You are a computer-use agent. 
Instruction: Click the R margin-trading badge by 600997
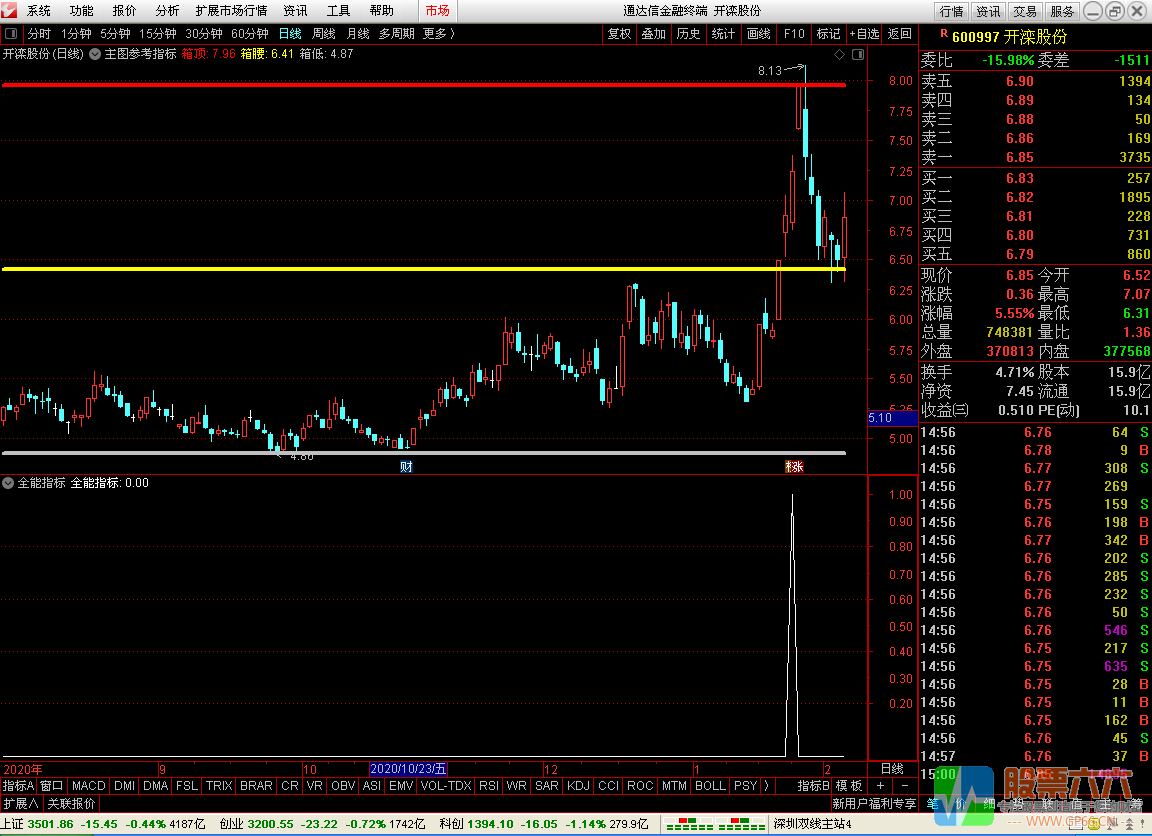pyautogui.click(x=943, y=34)
